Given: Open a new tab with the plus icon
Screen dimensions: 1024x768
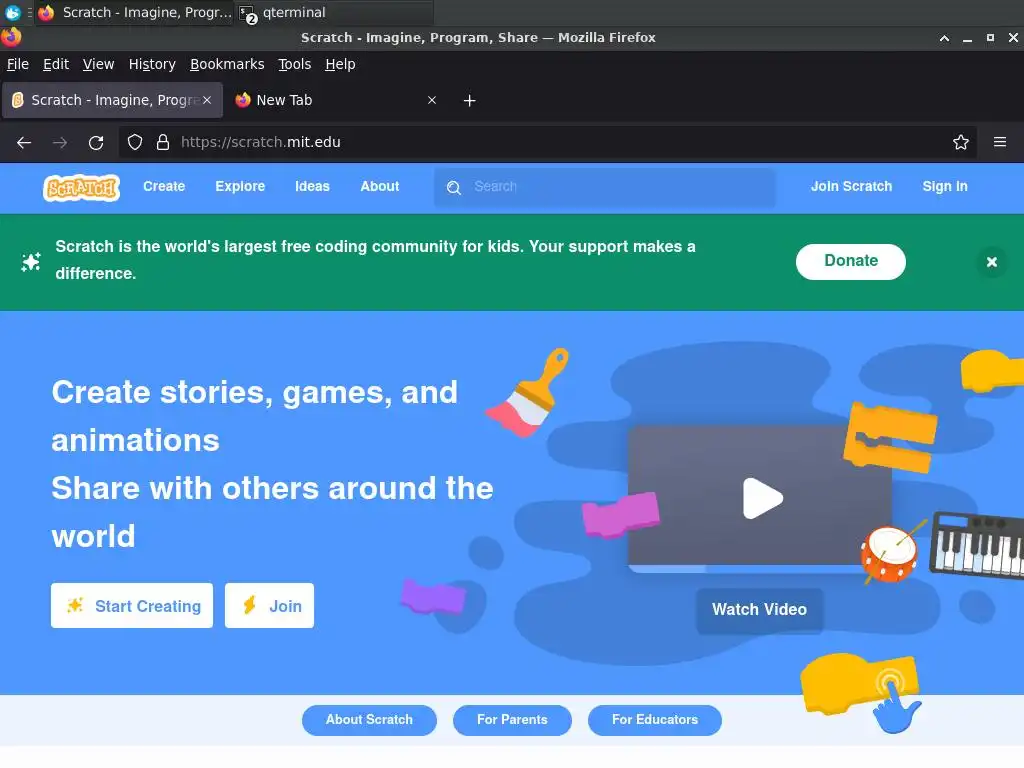Looking at the screenshot, I should (x=469, y=101).
